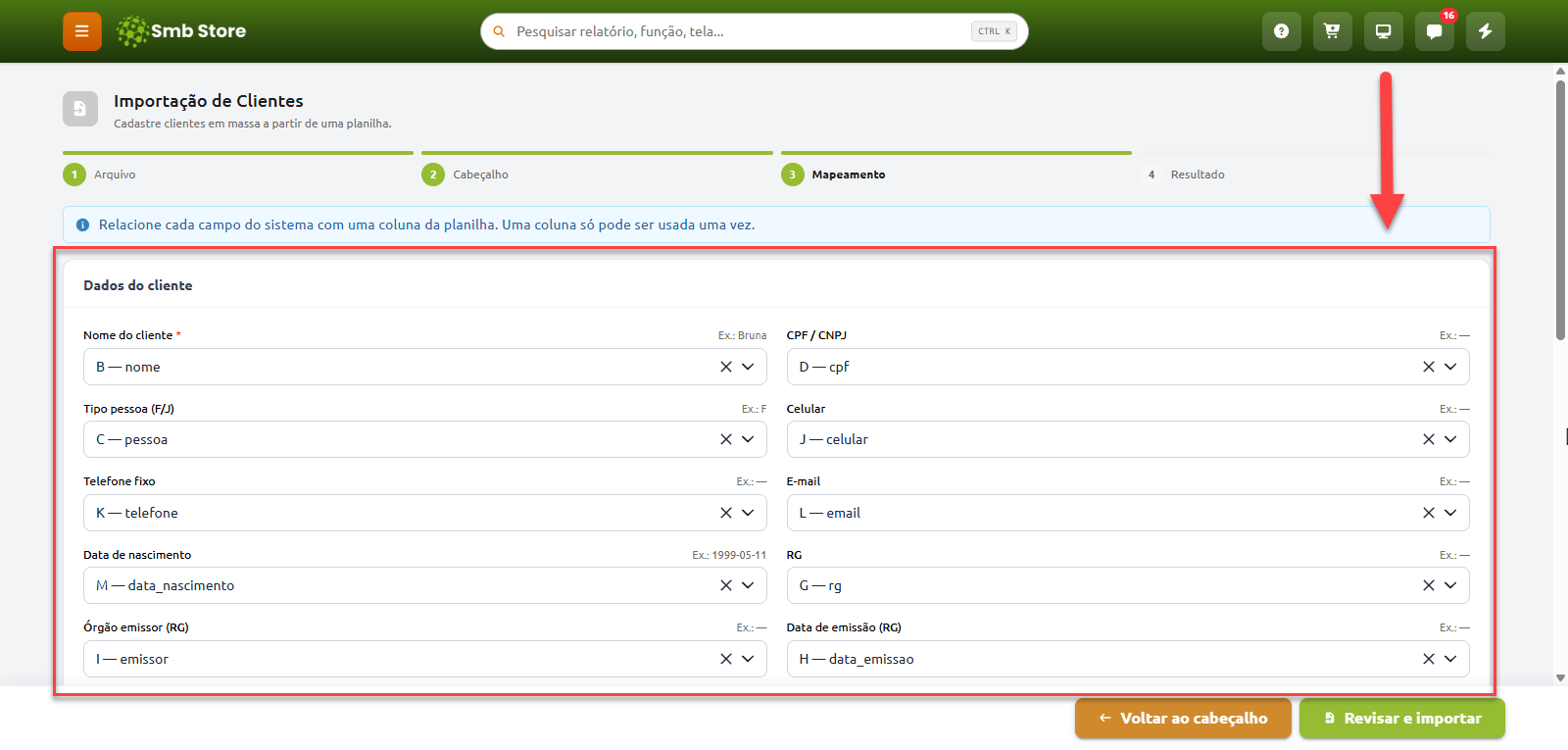
Task: Expand the Celular column dropdown
Action: (1450, 439)
